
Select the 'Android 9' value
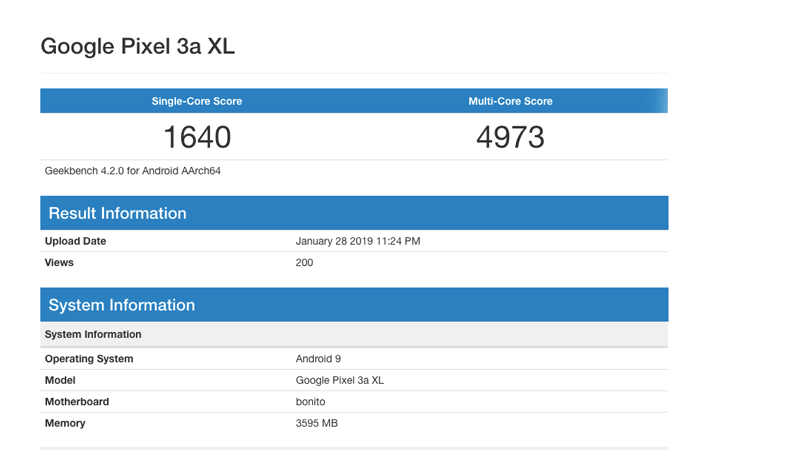pos(318,359)
